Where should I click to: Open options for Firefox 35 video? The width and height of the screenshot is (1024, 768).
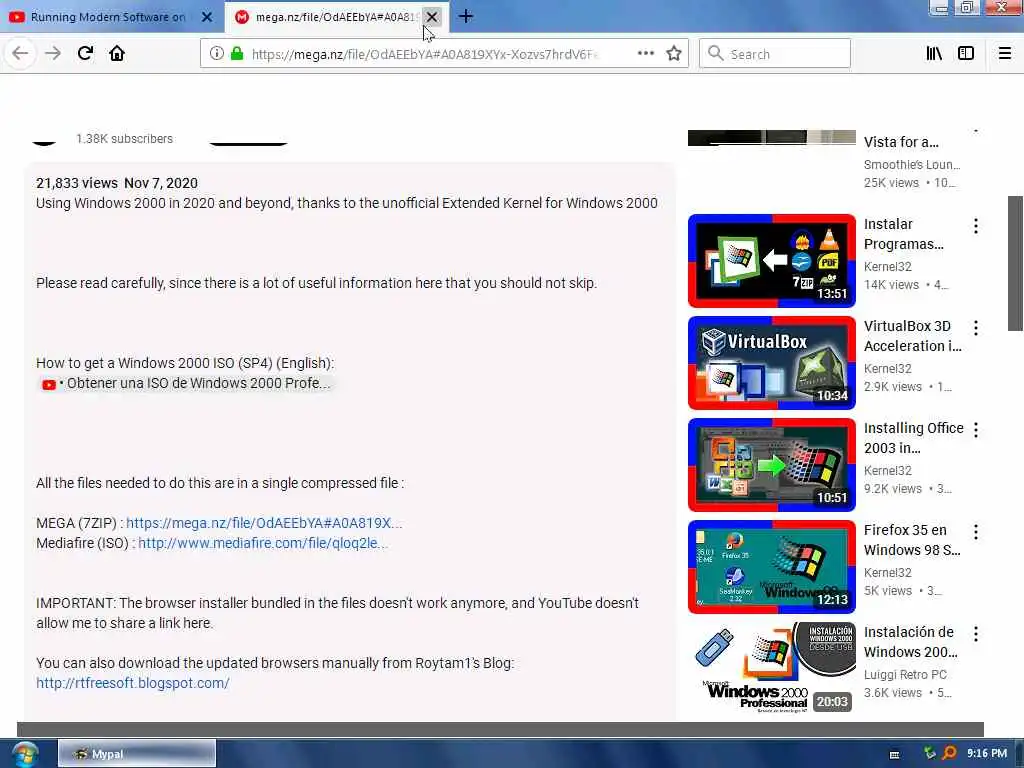[x=976, y=532]
